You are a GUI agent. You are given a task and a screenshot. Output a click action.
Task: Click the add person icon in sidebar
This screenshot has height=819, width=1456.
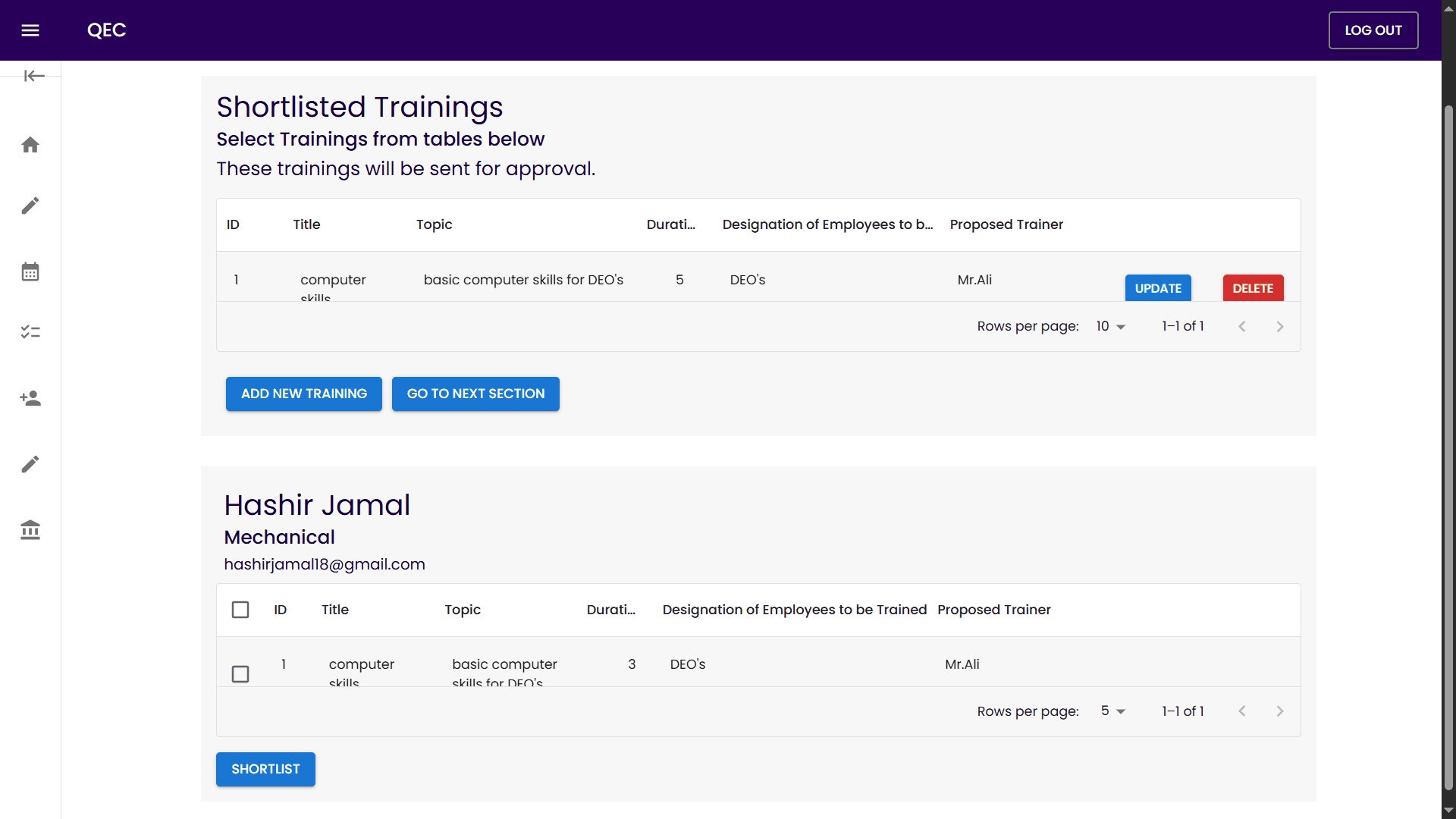tap(30, 398)
